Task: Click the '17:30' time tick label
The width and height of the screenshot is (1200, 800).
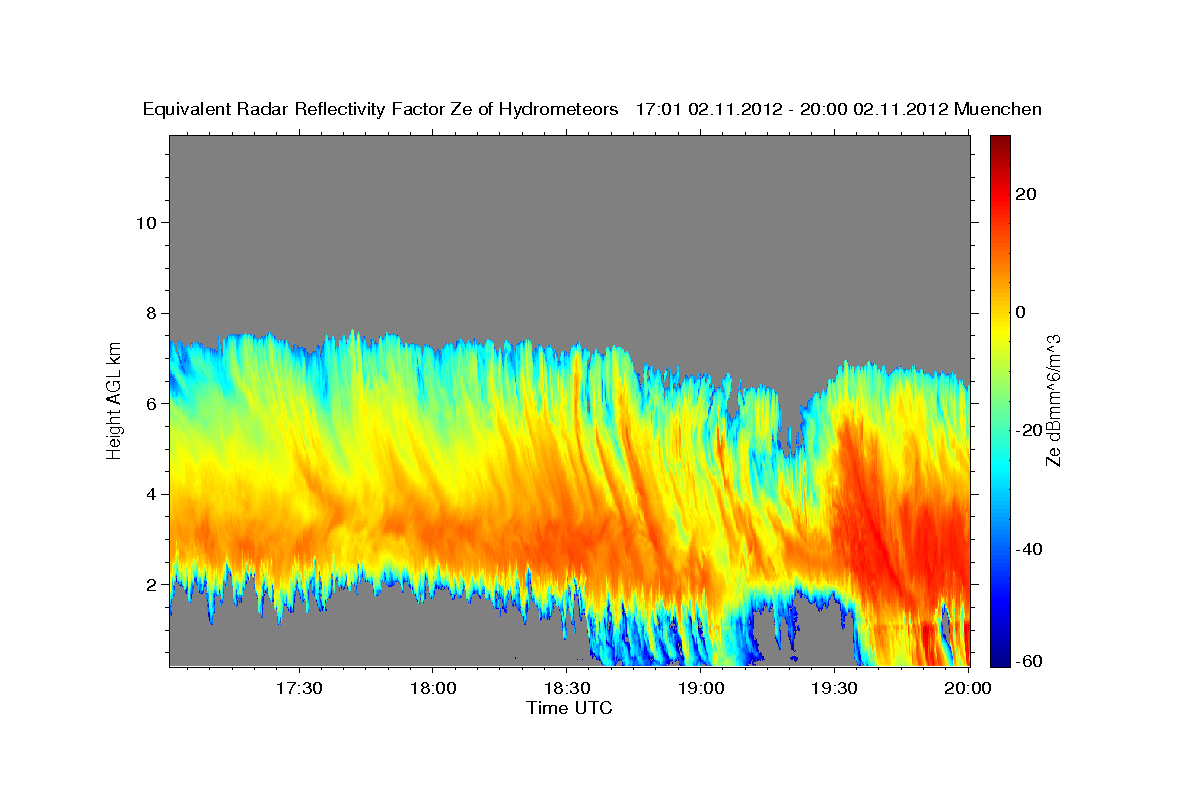Action: click(299, 688)
